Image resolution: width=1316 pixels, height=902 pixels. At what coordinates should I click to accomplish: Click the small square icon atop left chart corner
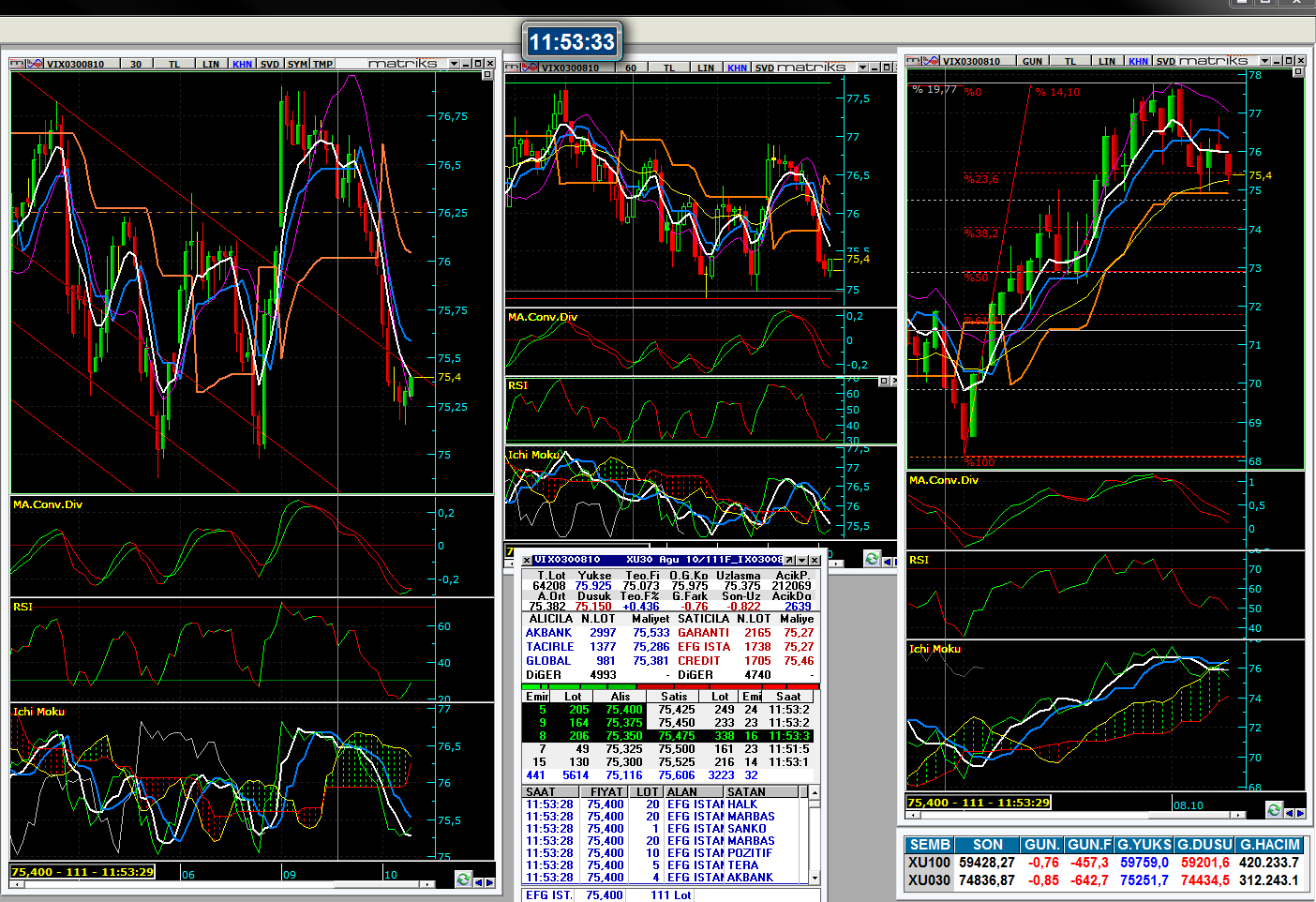pos(486,75)
